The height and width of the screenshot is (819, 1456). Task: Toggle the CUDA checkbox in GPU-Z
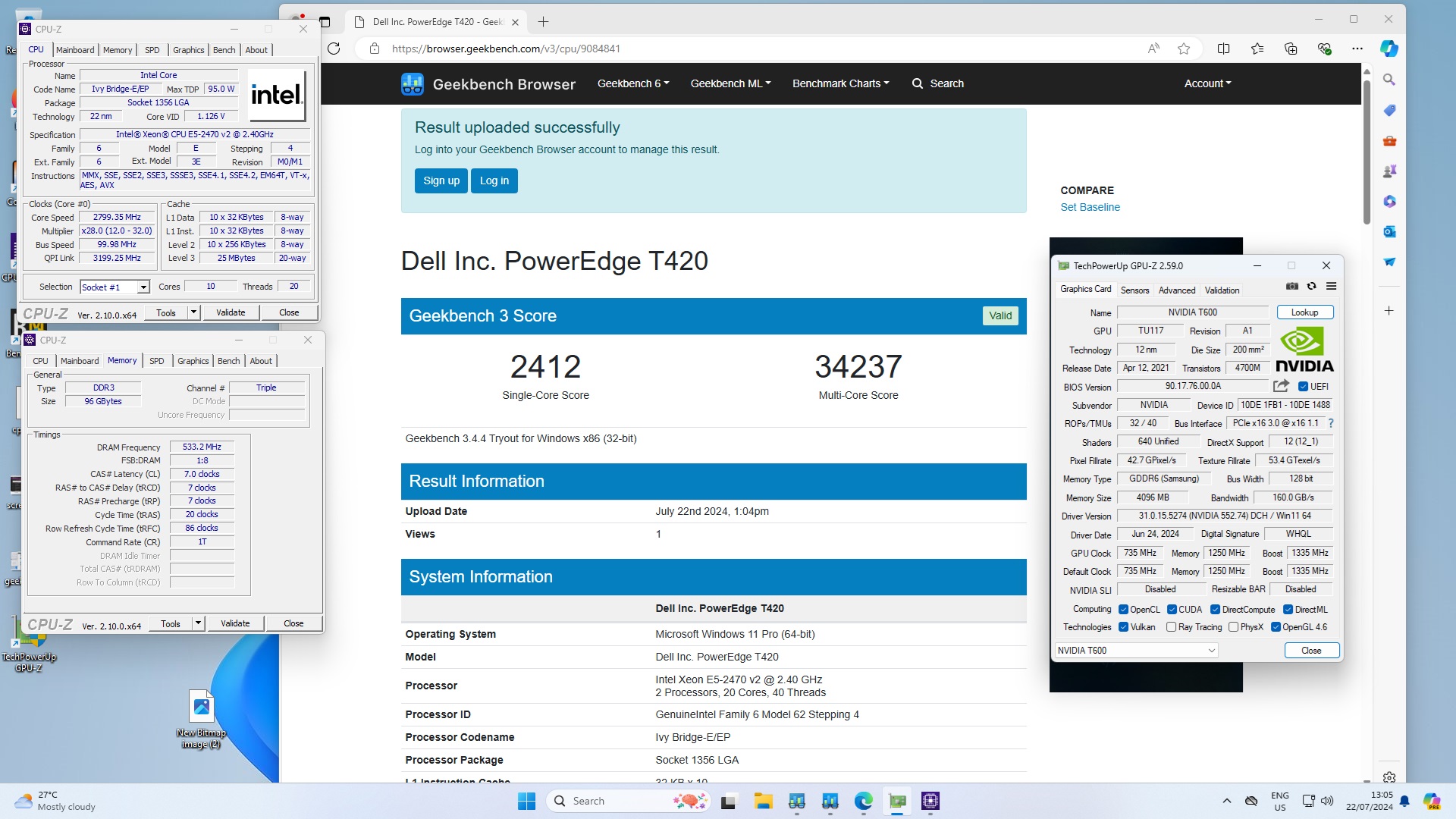coord(1172,610)
